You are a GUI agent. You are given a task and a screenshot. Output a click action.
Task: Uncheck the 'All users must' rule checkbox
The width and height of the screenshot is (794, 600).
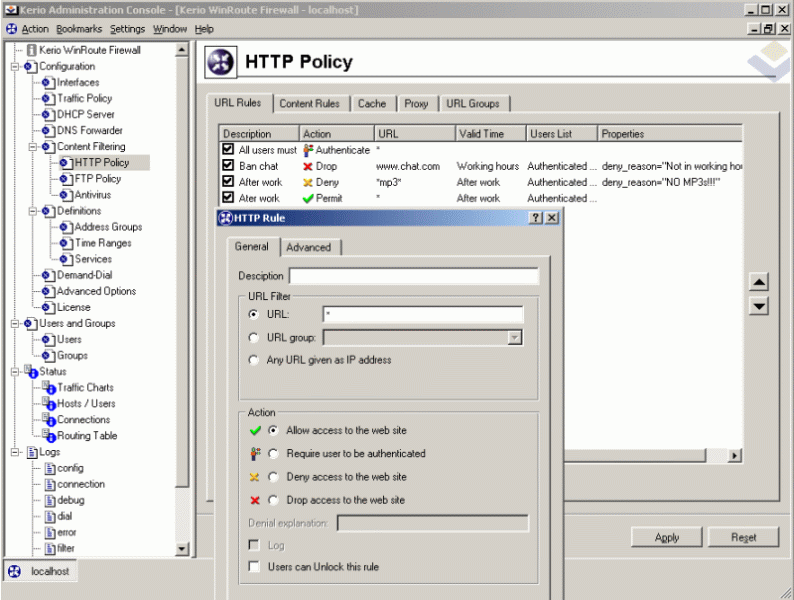point(228,149)
